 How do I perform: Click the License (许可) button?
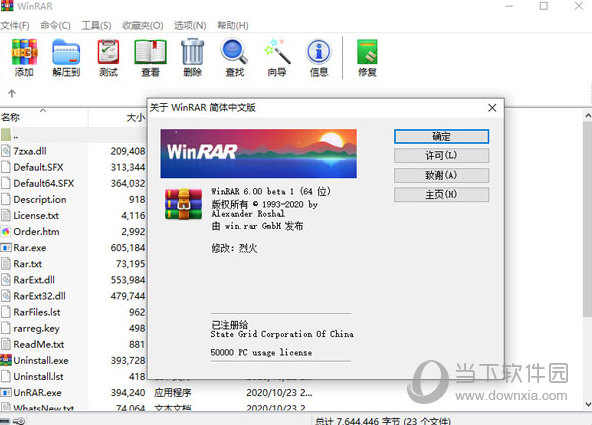pyautogui.click(x=441, y=156)
